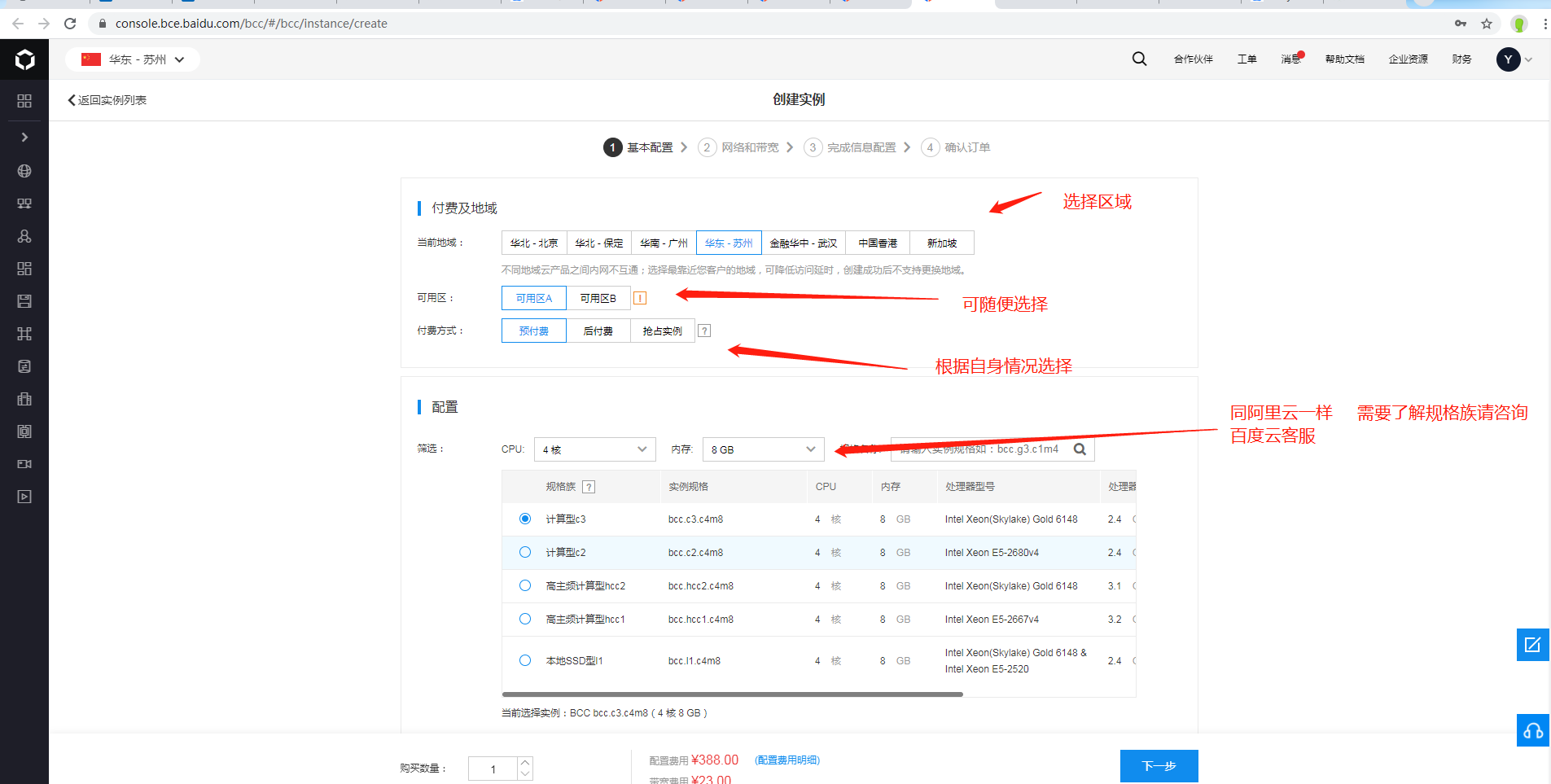Screen dimensions: 1551x784
Task: Click the video camera icon in sidebar
Action: point(24,464)
